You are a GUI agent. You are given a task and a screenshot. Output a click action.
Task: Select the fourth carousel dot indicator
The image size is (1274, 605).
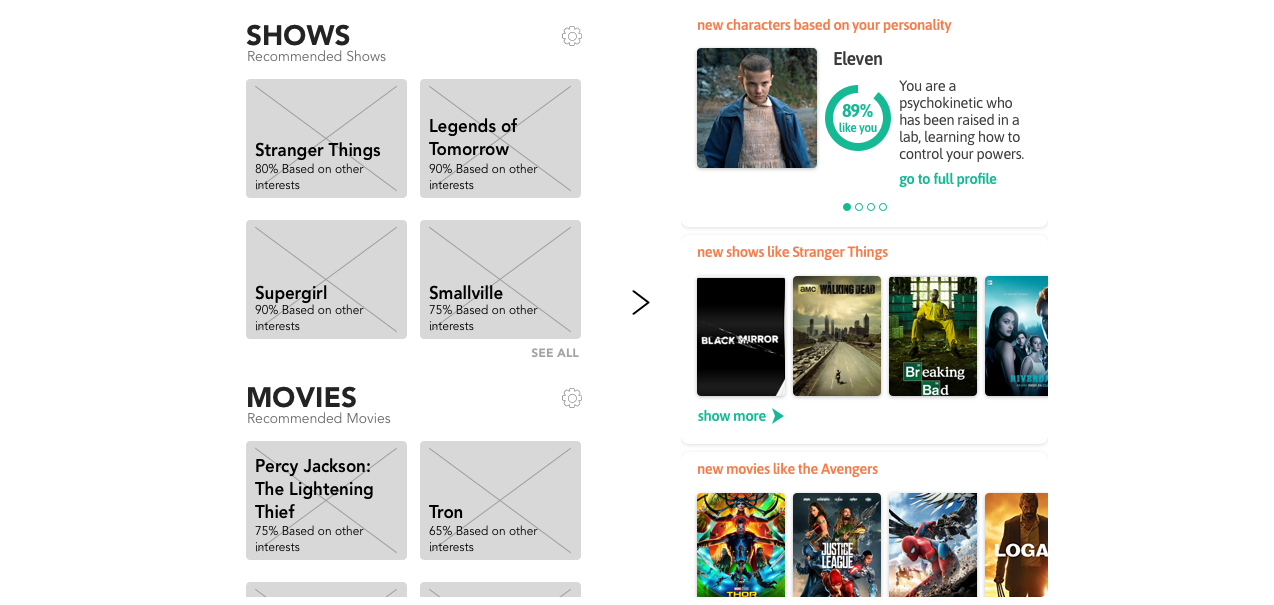point(883,207)
